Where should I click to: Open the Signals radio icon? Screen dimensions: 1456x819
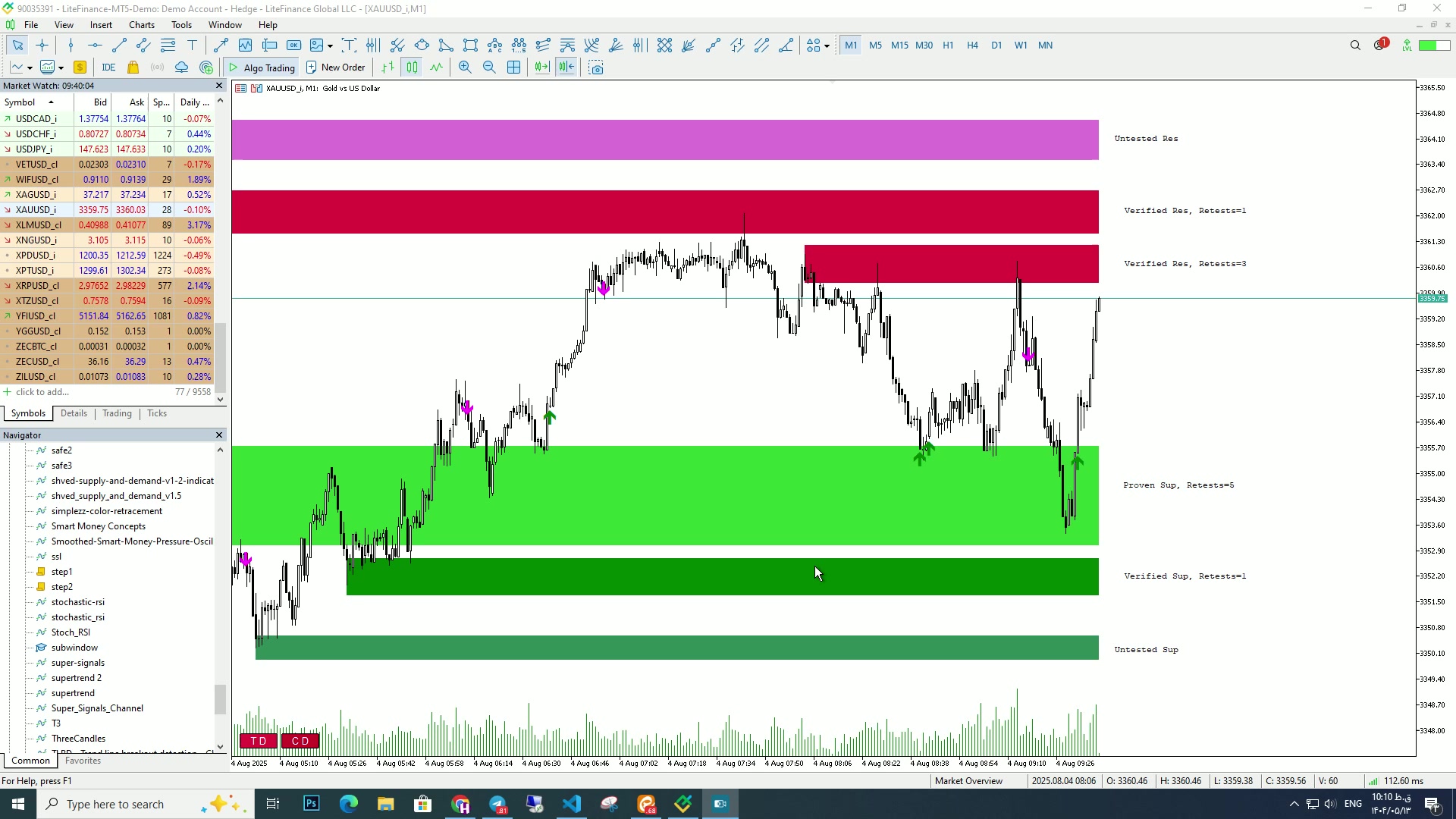pyautogui.click(x=157, y=67)
